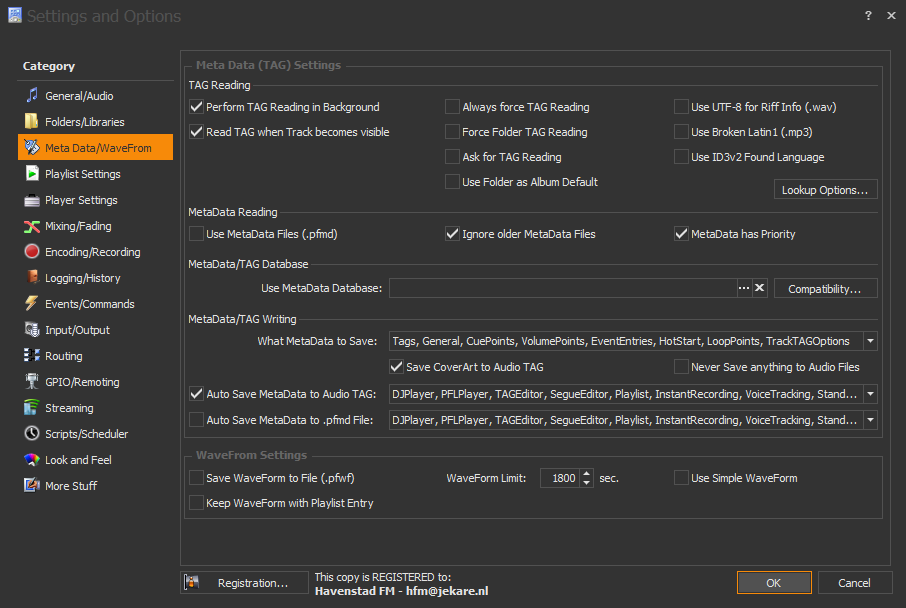The image size is (906, 608).
Task: Open Look and Feel settings
Action: click(x=95, y=459)
